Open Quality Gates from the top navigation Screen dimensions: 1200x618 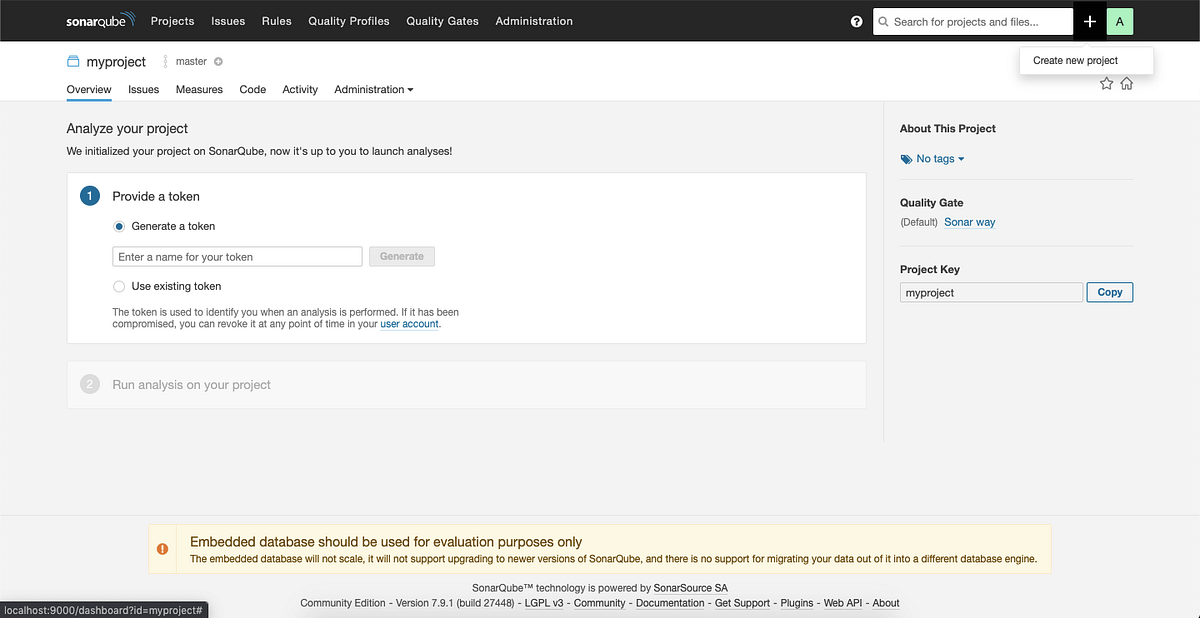pos(442,21)
